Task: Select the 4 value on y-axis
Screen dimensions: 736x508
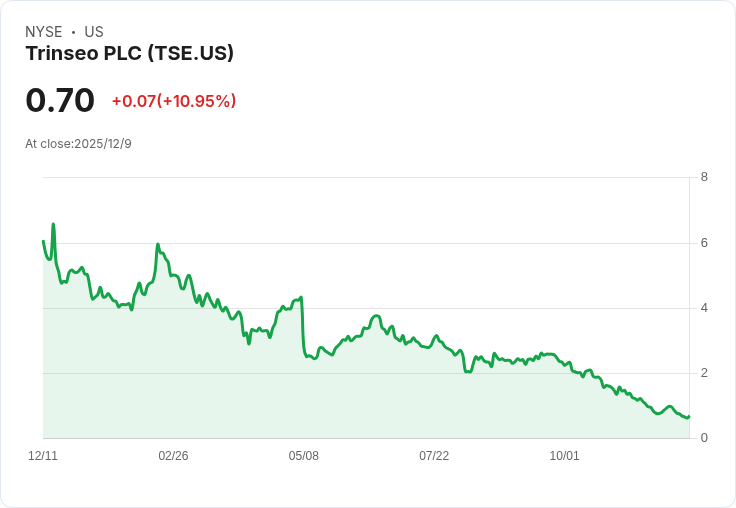Action: [x=704, y=308]
